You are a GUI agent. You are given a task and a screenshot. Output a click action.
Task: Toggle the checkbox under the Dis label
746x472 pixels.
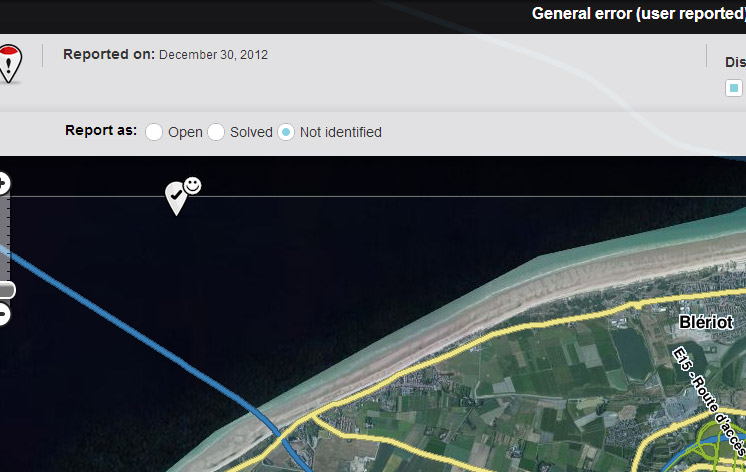(734, 88)
